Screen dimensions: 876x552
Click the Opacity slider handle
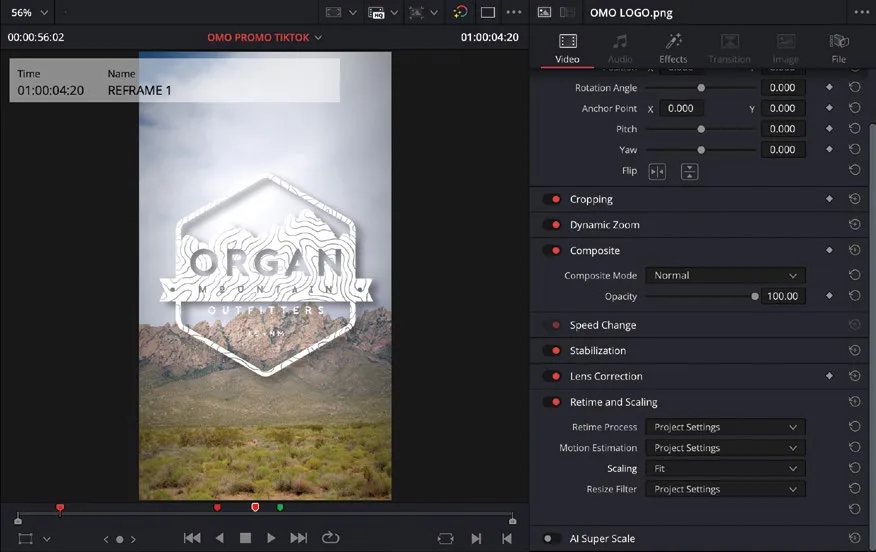click(755, 297)
